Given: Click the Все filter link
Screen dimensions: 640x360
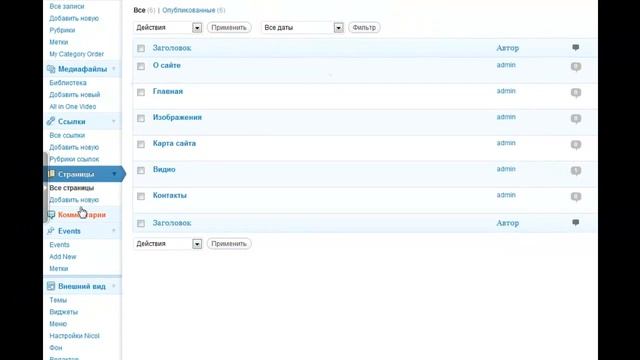Looking at the screenshot, I should click(139, 10).
